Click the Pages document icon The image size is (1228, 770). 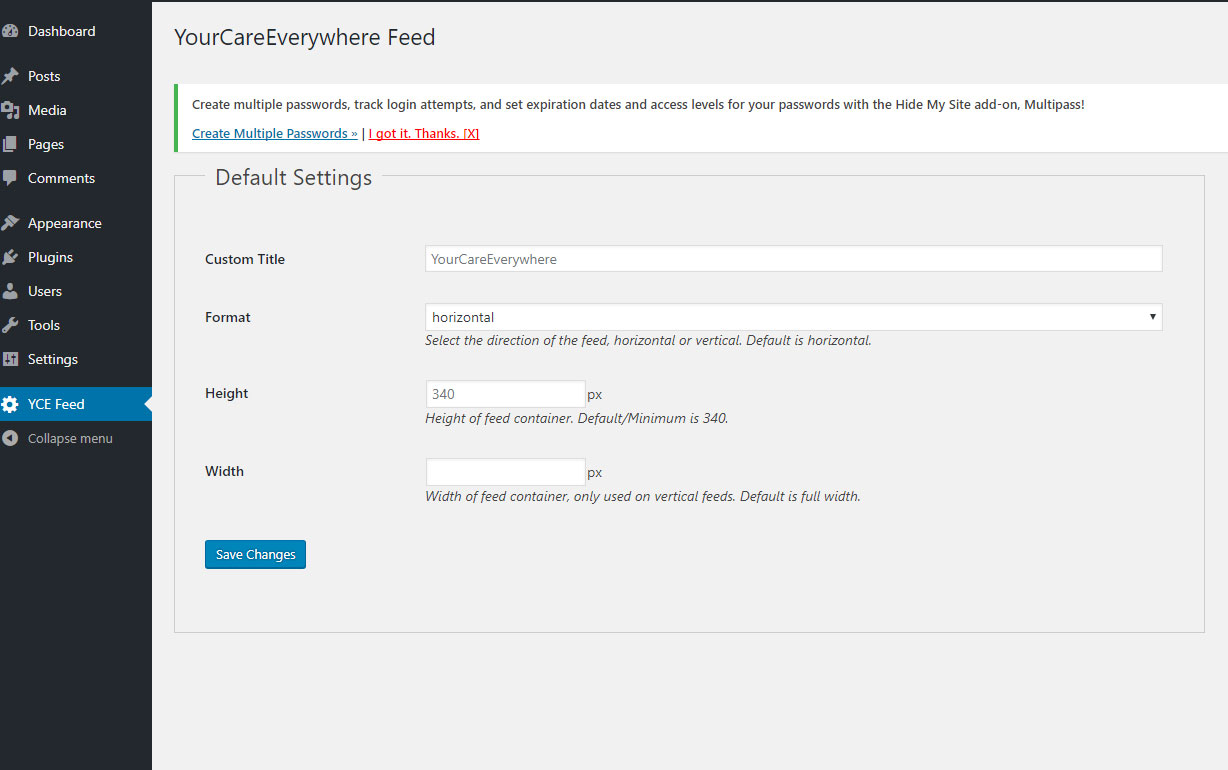(10, 144)
